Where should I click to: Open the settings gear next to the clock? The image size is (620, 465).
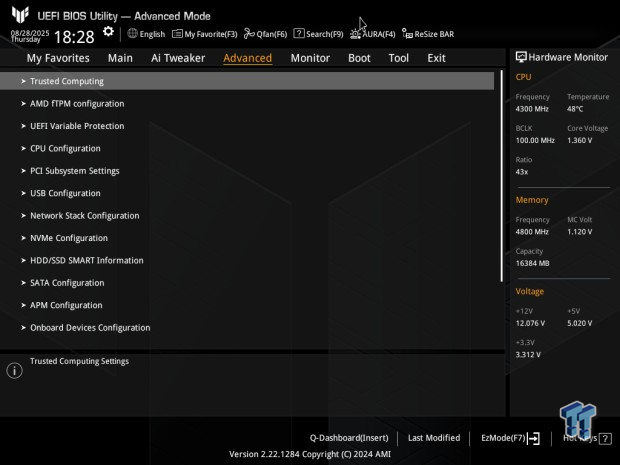point(108,32)
